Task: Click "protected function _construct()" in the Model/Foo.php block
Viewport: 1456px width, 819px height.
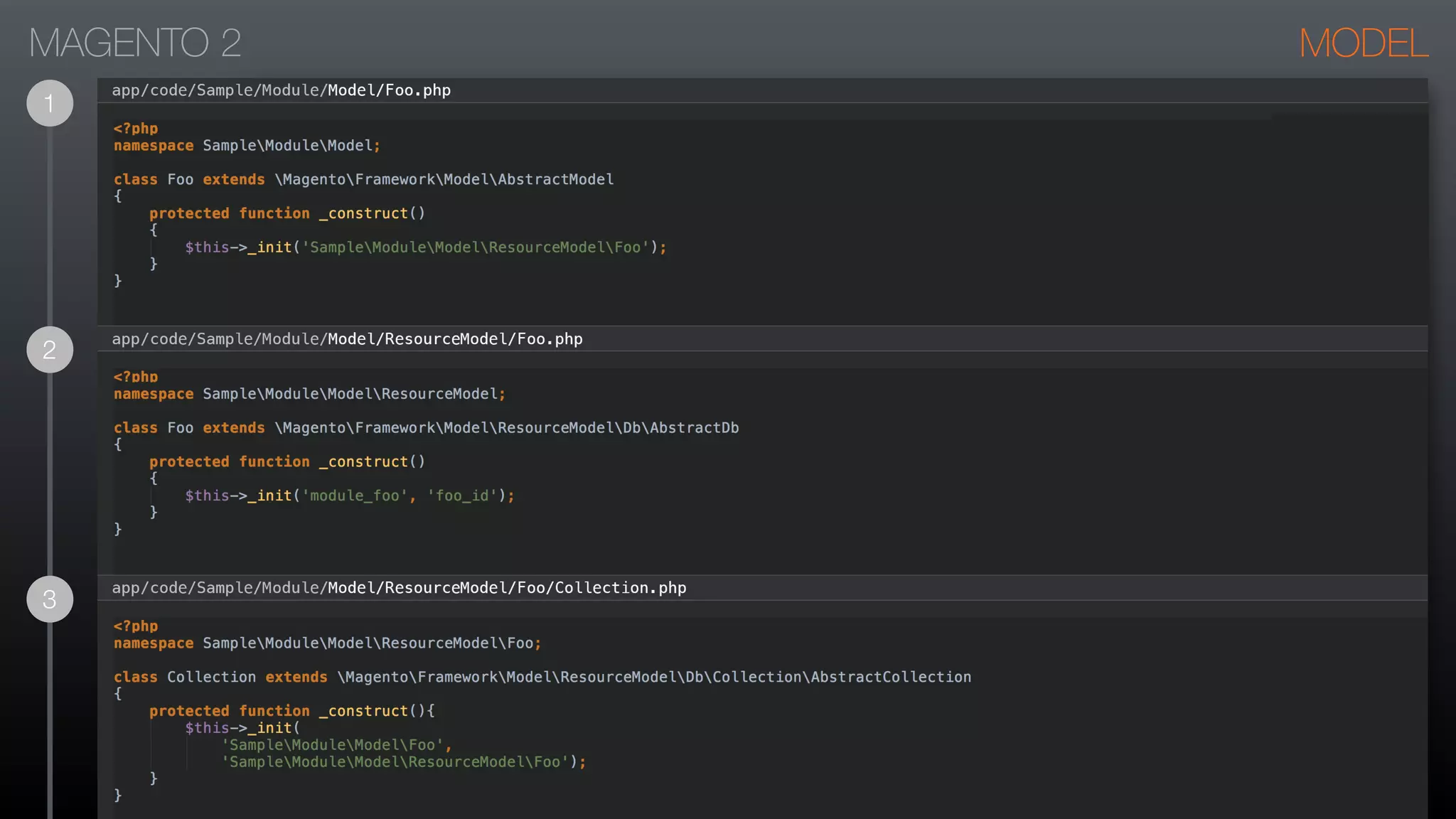Action: coord(287,213)
